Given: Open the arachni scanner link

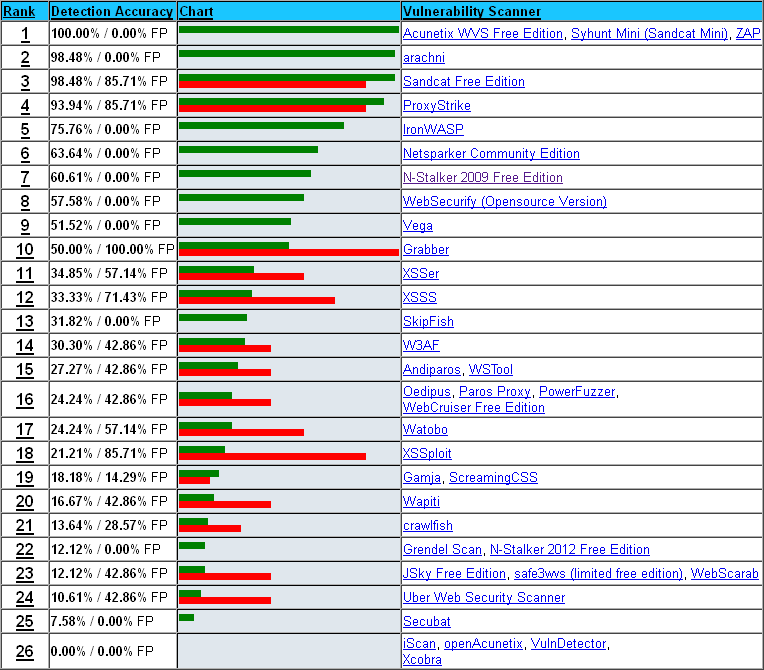Looking at the screenshot, I should pos(424,57).
